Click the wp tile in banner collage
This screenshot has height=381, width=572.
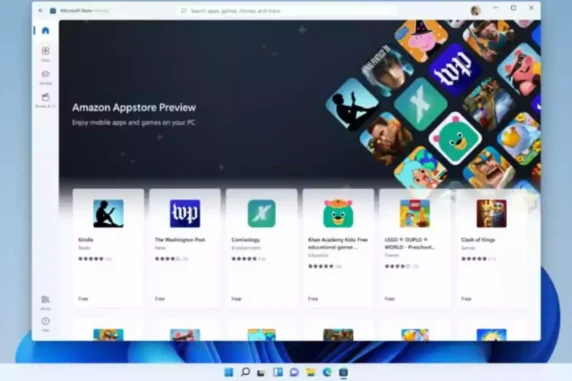click(455, 69)
